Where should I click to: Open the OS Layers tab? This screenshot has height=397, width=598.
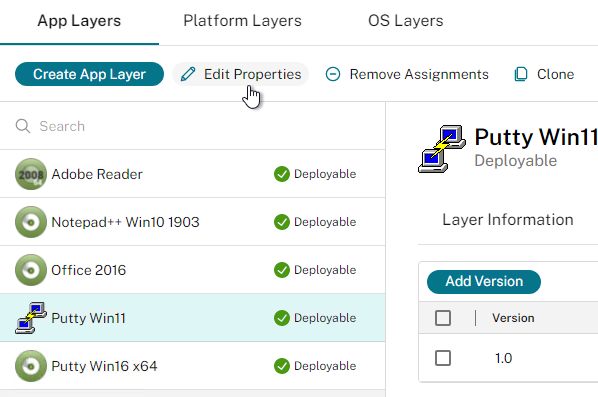pyautogui.click(x=406, y=21)
